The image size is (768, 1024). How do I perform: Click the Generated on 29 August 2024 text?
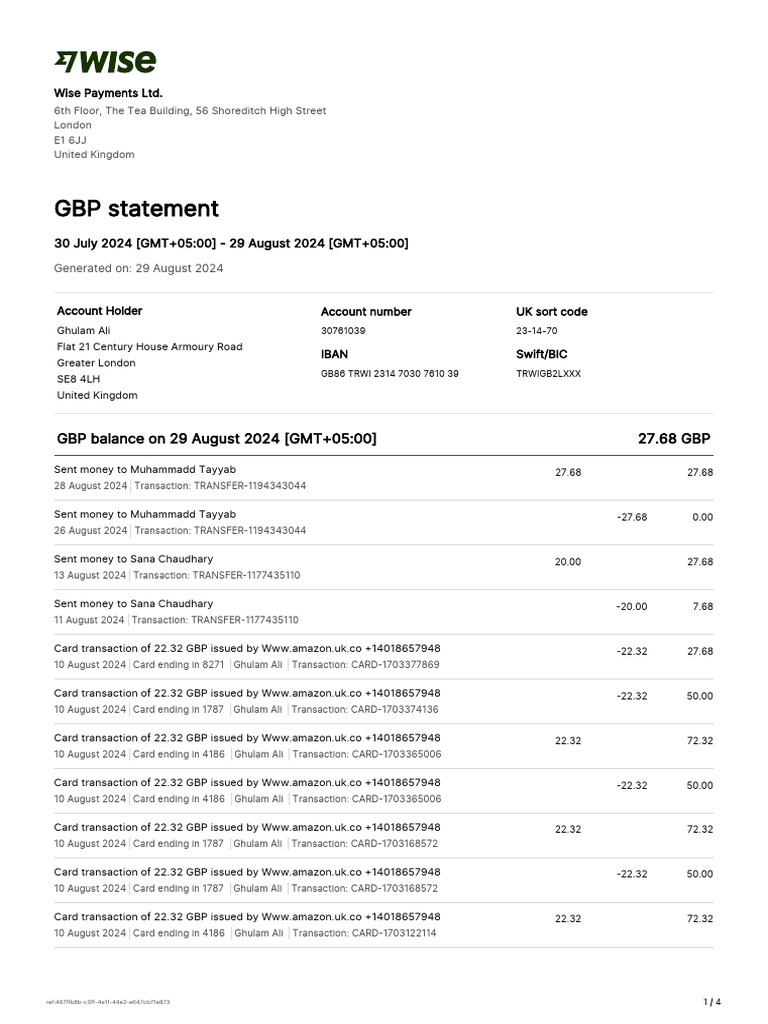[138, 268]
